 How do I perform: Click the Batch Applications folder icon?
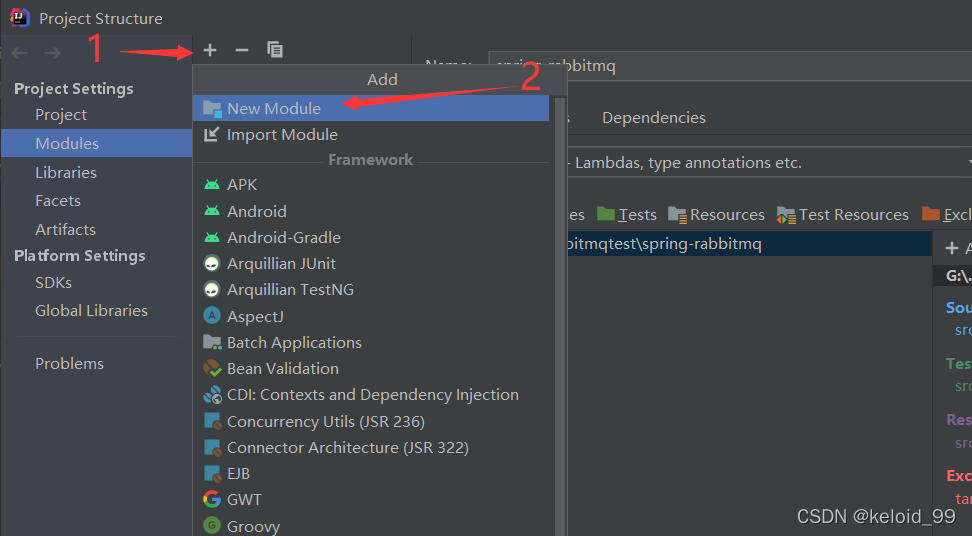coord(212,342)
